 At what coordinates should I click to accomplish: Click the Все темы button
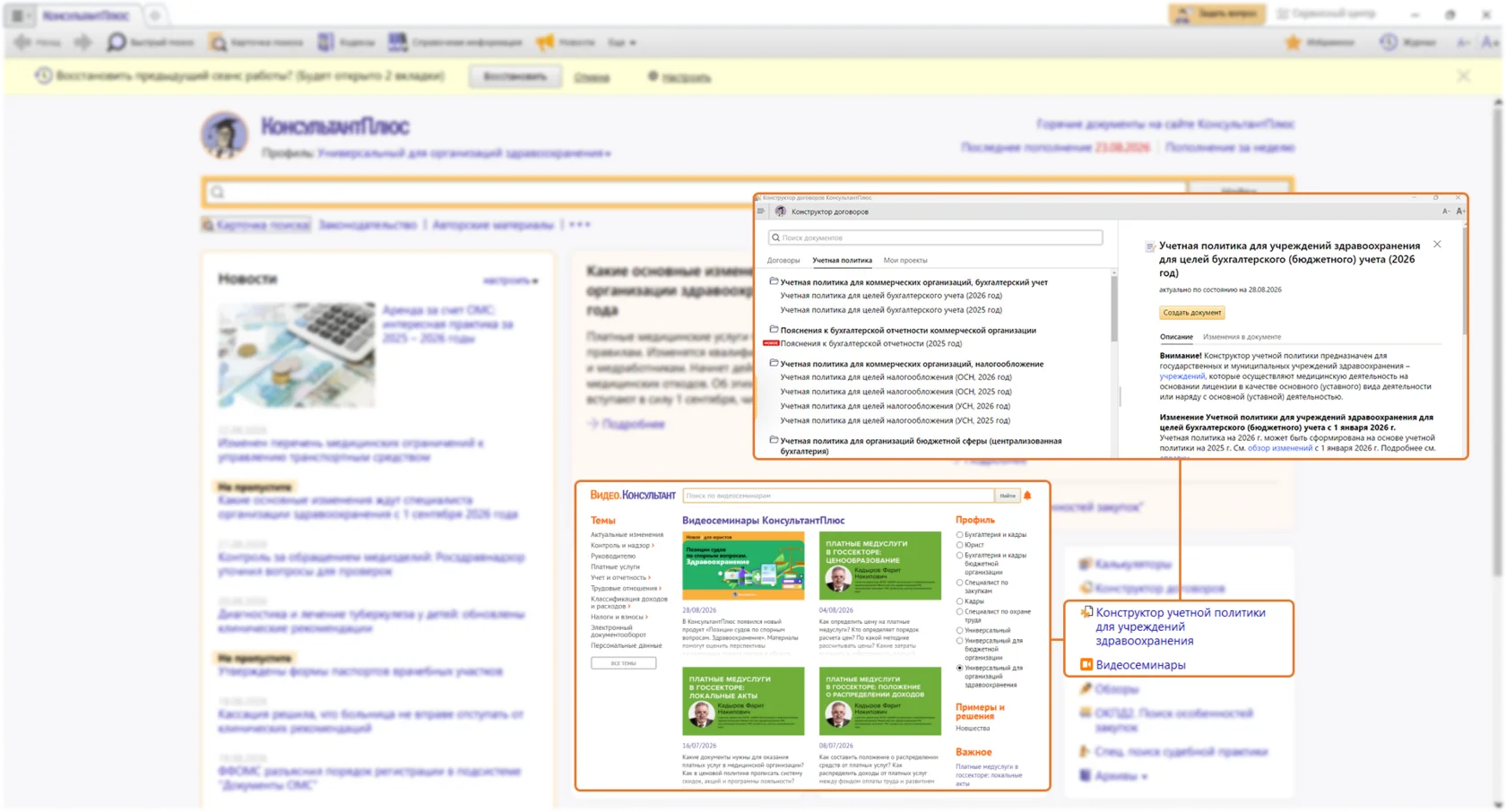pyautogui.click(x=623, y=663)
